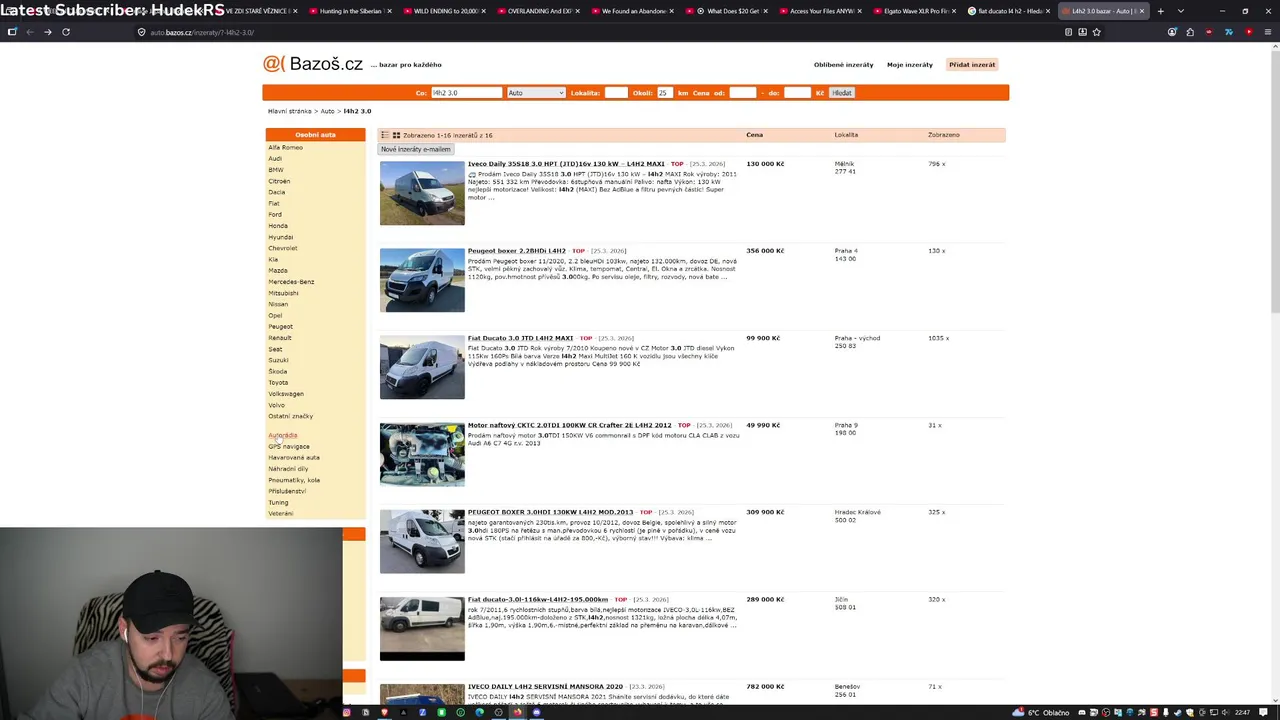Open Veteráni category

(280, 514)
